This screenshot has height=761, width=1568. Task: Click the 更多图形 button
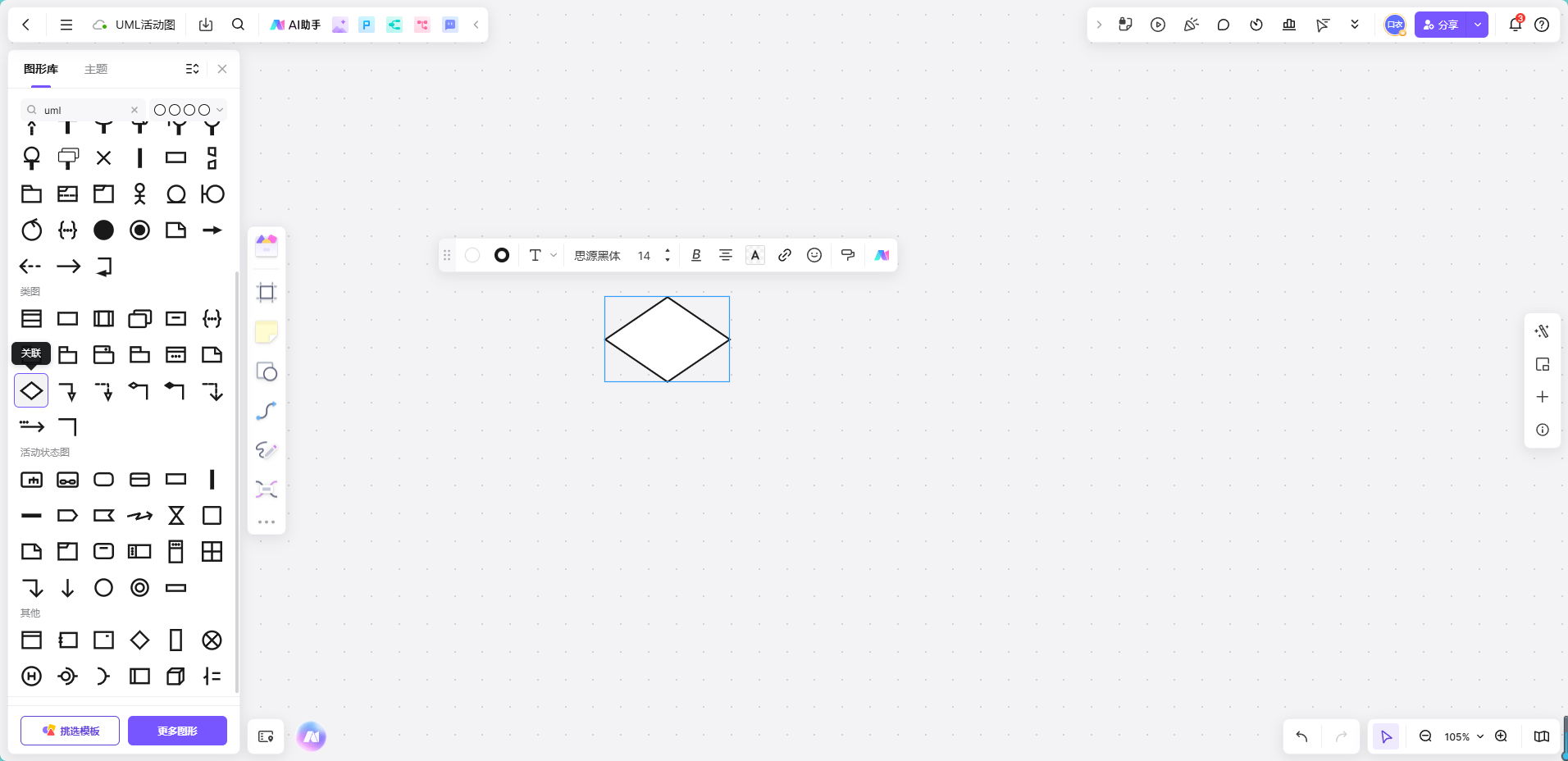(177, 731)
